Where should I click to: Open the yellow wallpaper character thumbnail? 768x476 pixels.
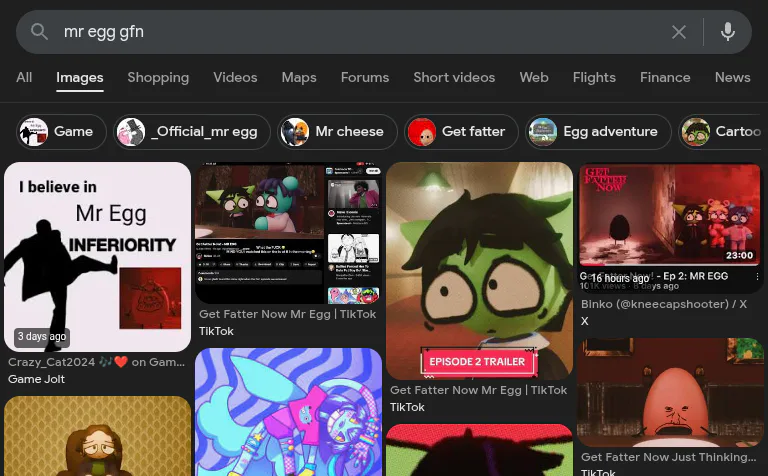(x=97, y=436)
